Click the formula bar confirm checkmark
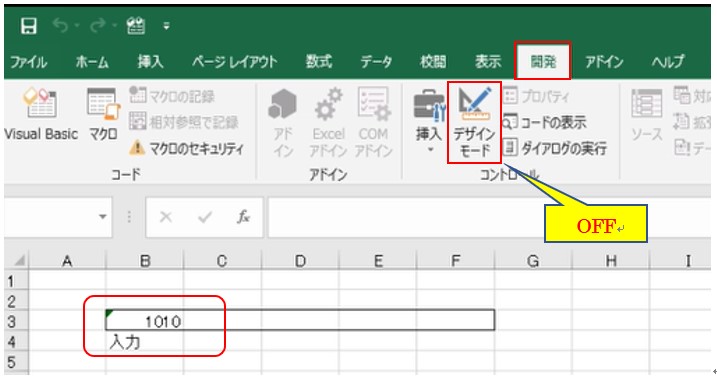Image resolution: width=717 pixels, height=380 pixels. click(205, 217)
